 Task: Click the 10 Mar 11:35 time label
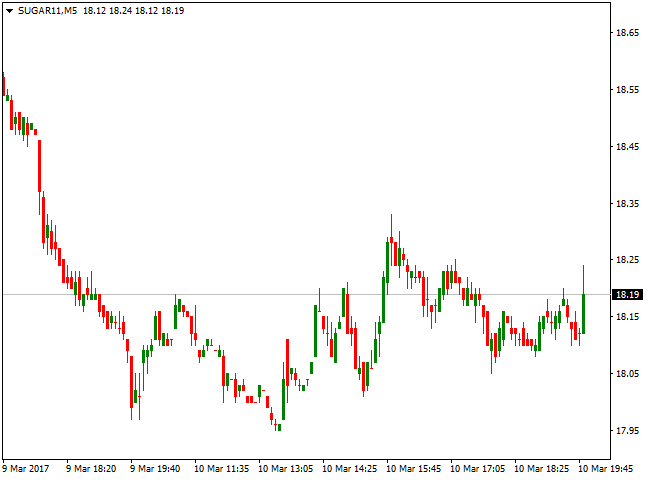tap(221, 469)
